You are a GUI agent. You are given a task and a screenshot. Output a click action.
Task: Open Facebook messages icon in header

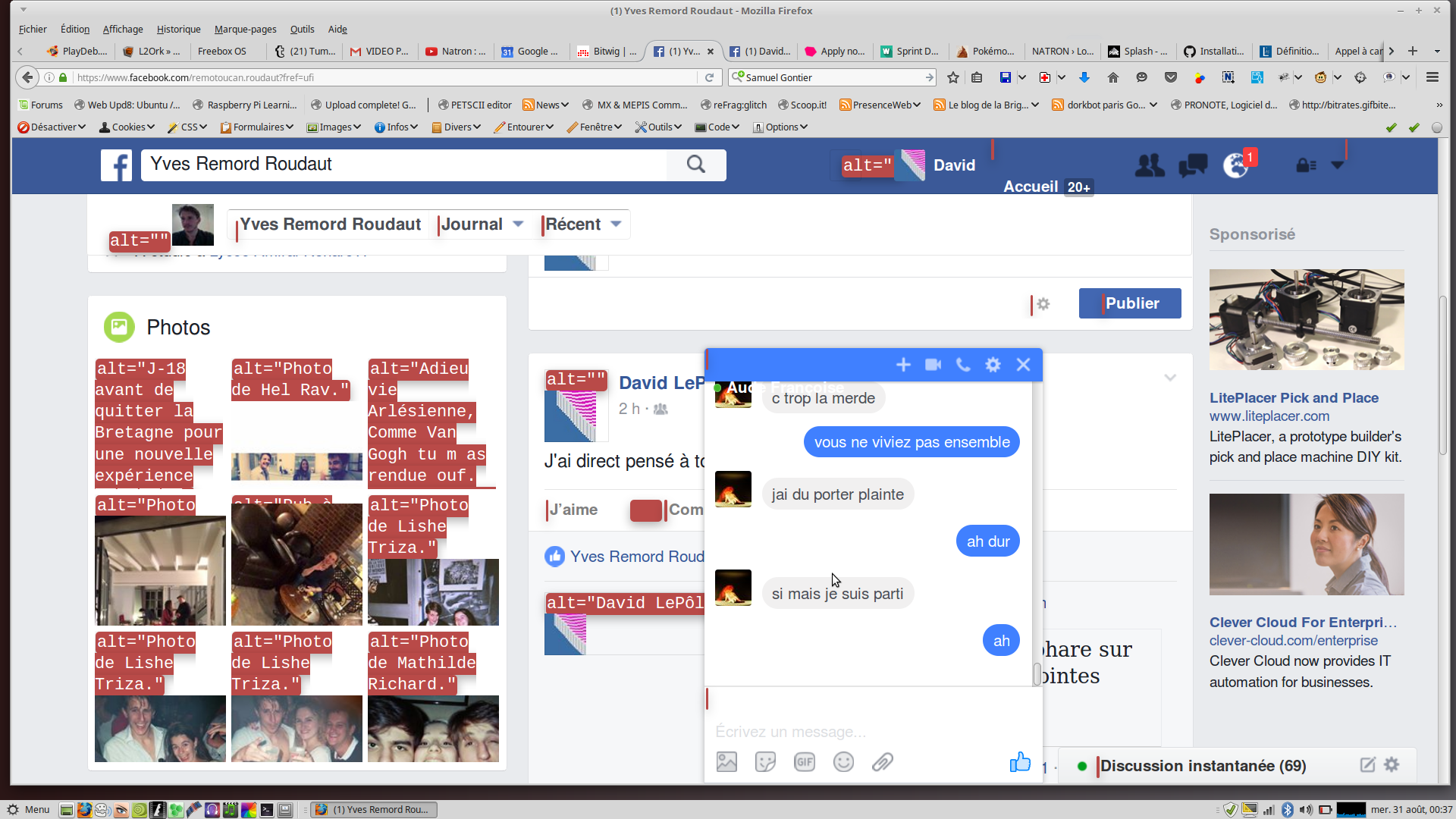click(x=1193, y=165)
